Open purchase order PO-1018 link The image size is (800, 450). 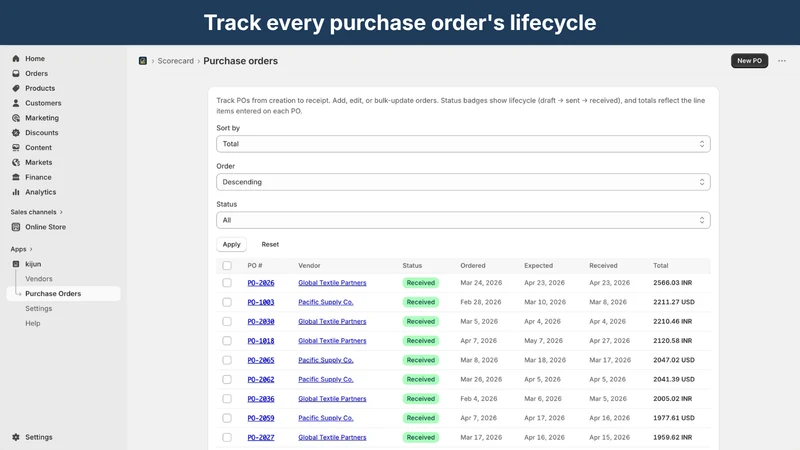261,341
